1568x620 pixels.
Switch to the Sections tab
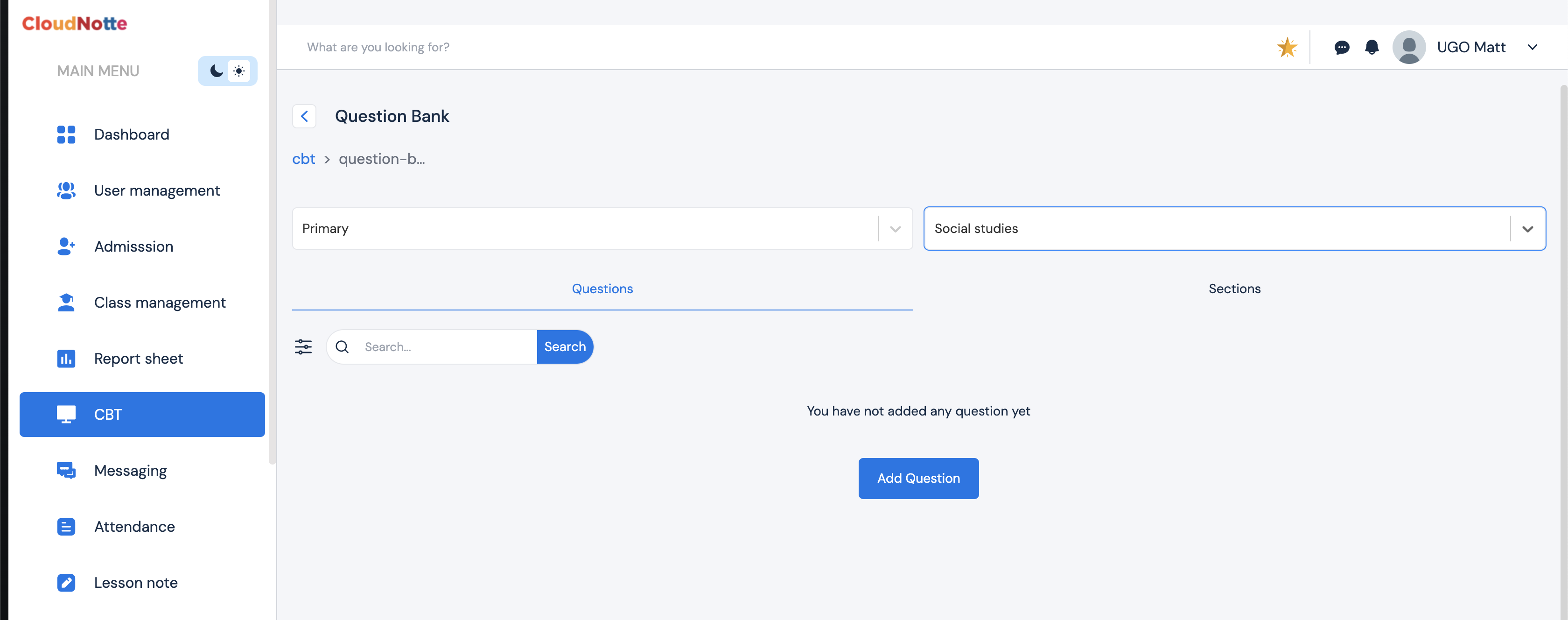click(x=1234, y=289)
